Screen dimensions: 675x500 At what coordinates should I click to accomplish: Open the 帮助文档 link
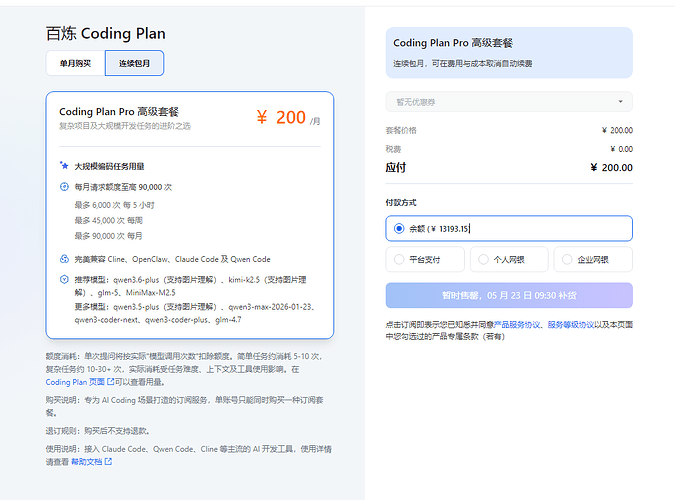(x=87, y=462)
